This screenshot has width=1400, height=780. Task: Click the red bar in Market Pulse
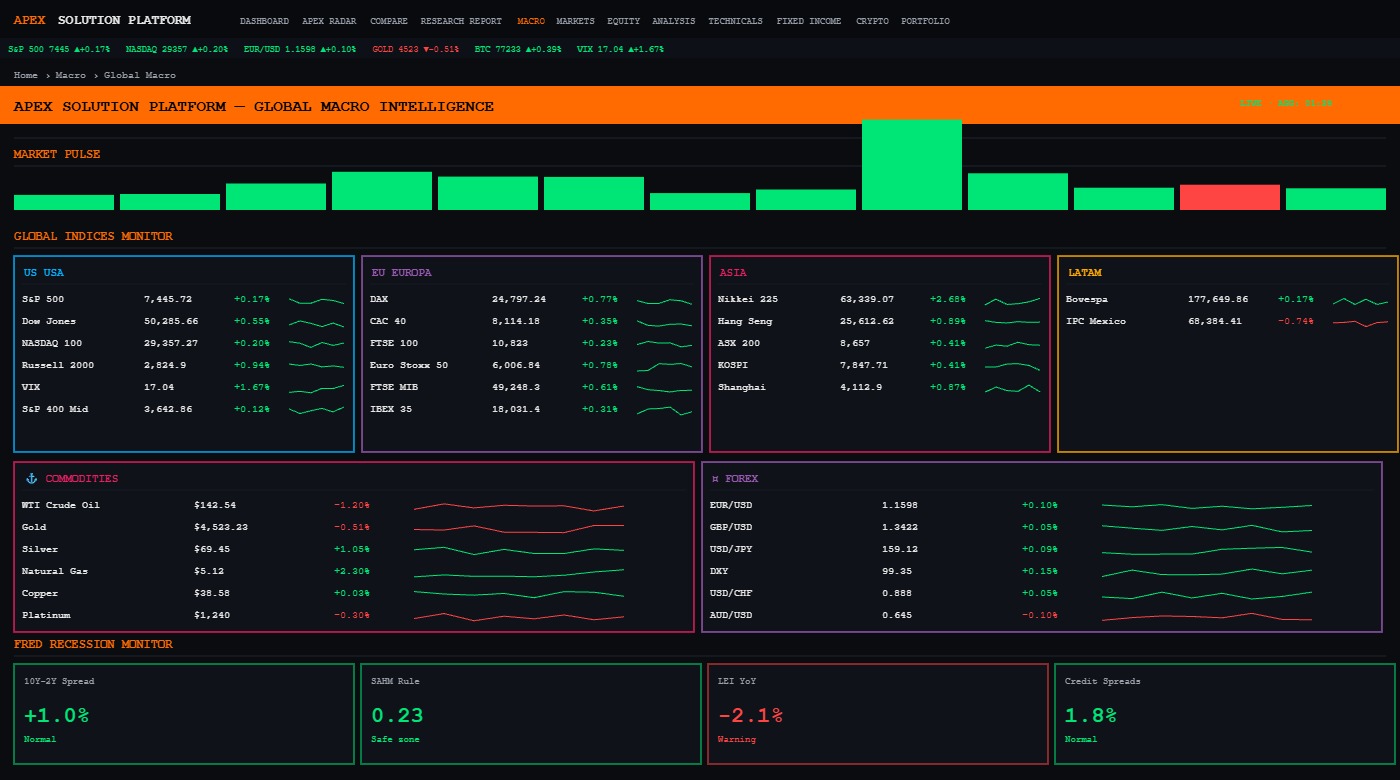click(x=1230, y=197)
